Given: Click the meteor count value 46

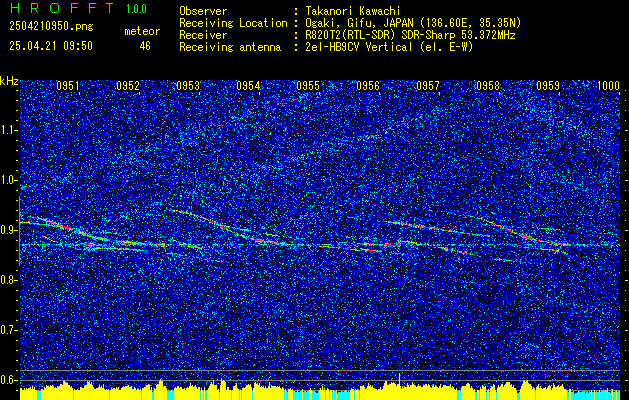Looking at the screenshot, I should click(145, 46).
